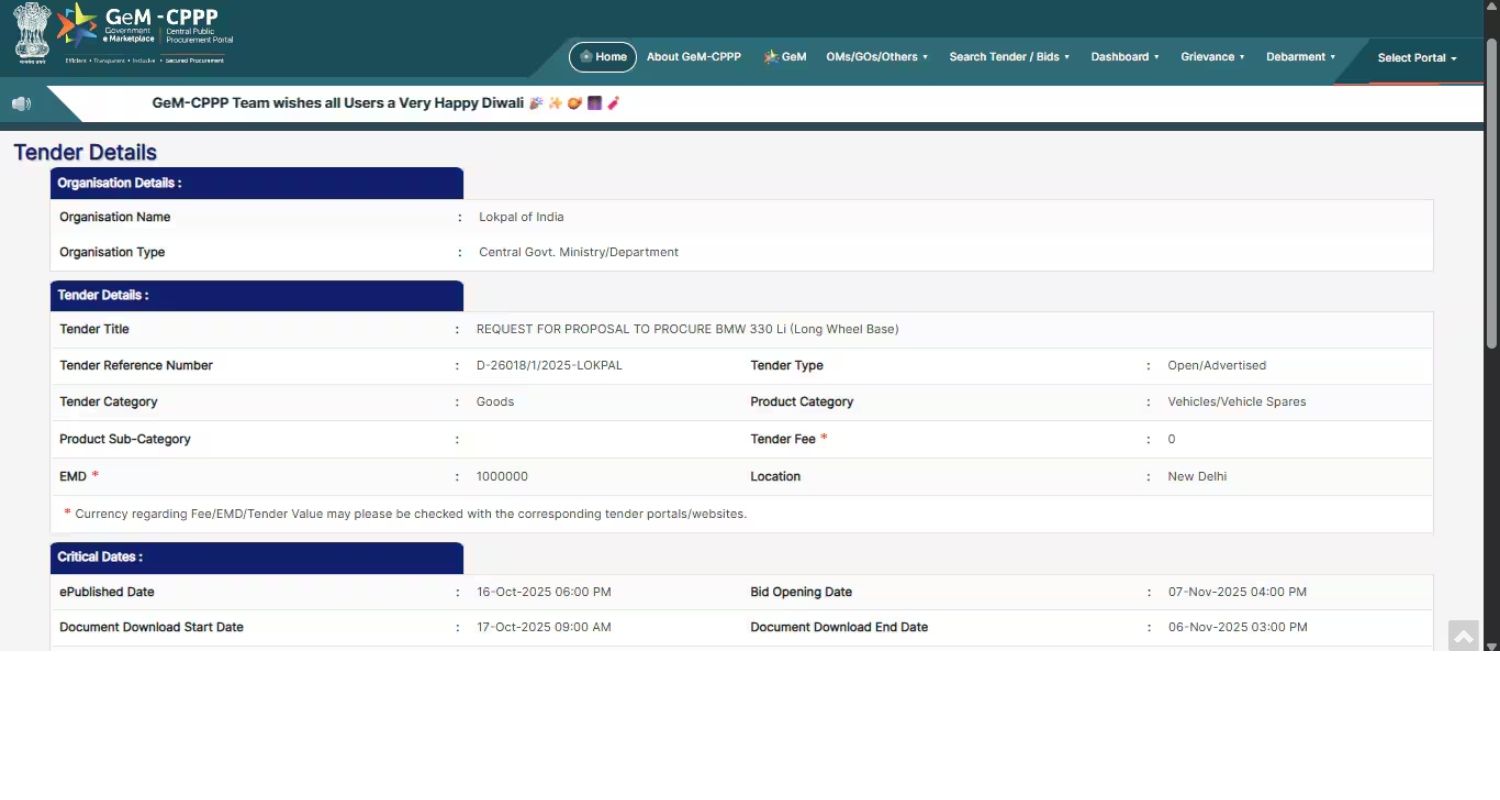The image size is (1500, 800).
Task: Open the GeM link with star icon
Action: [x=785, y=57]
